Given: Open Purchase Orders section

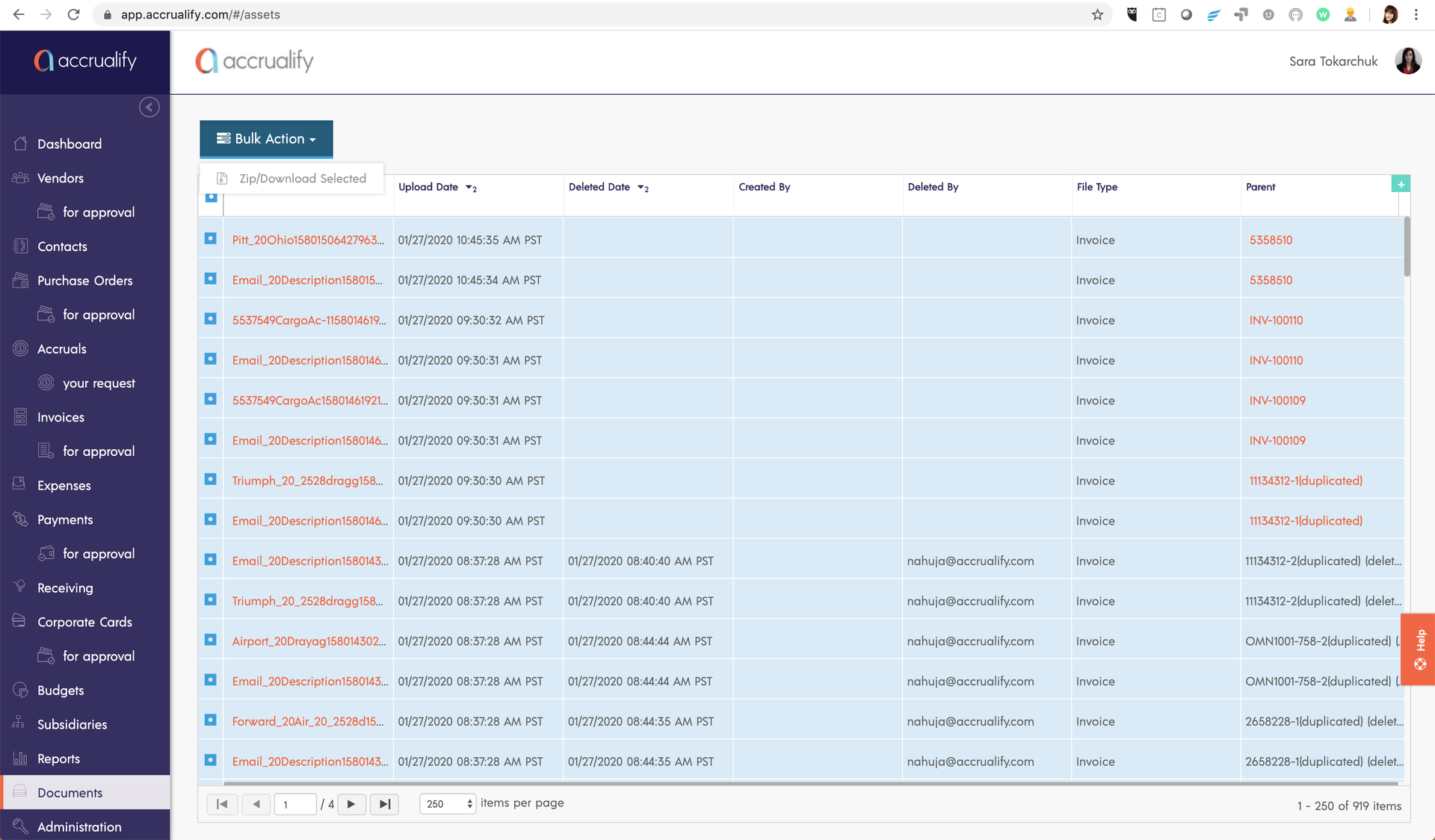Looking at the screenshot, I should [x=85, y=280].
